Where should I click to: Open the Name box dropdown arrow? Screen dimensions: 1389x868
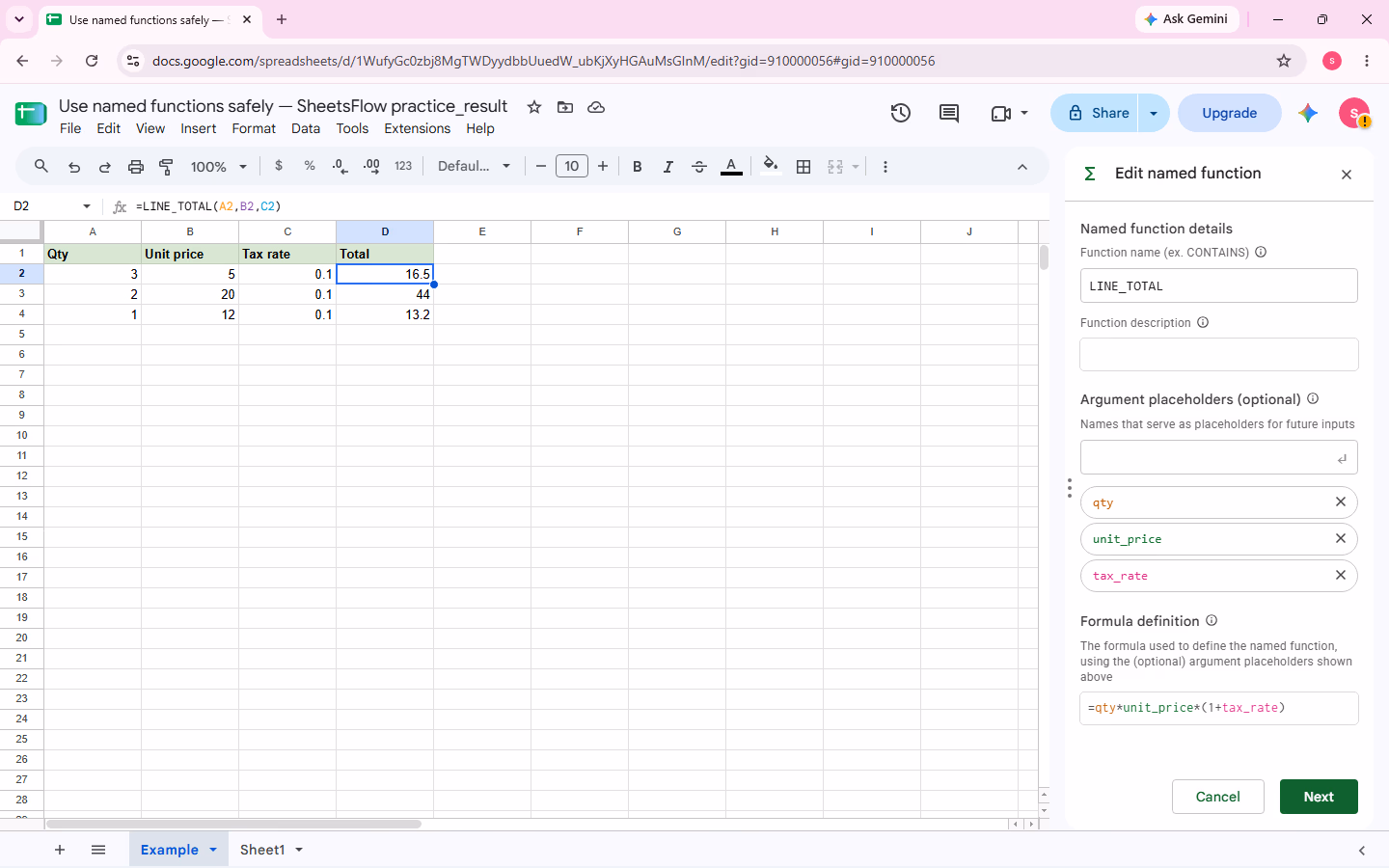coord(87,206)
